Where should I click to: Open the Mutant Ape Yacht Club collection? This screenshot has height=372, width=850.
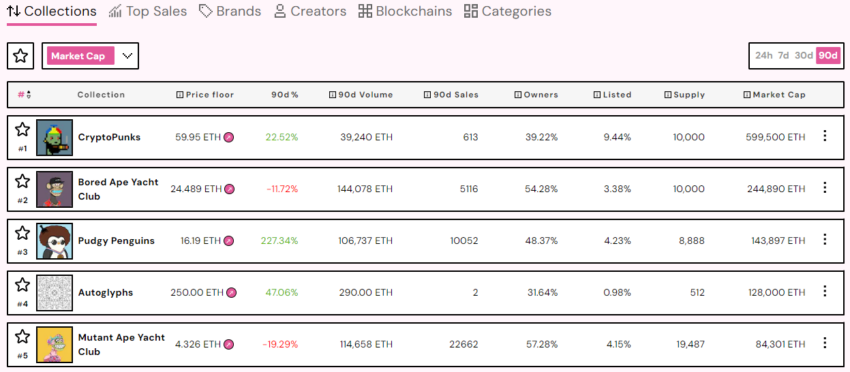point(121,344)
